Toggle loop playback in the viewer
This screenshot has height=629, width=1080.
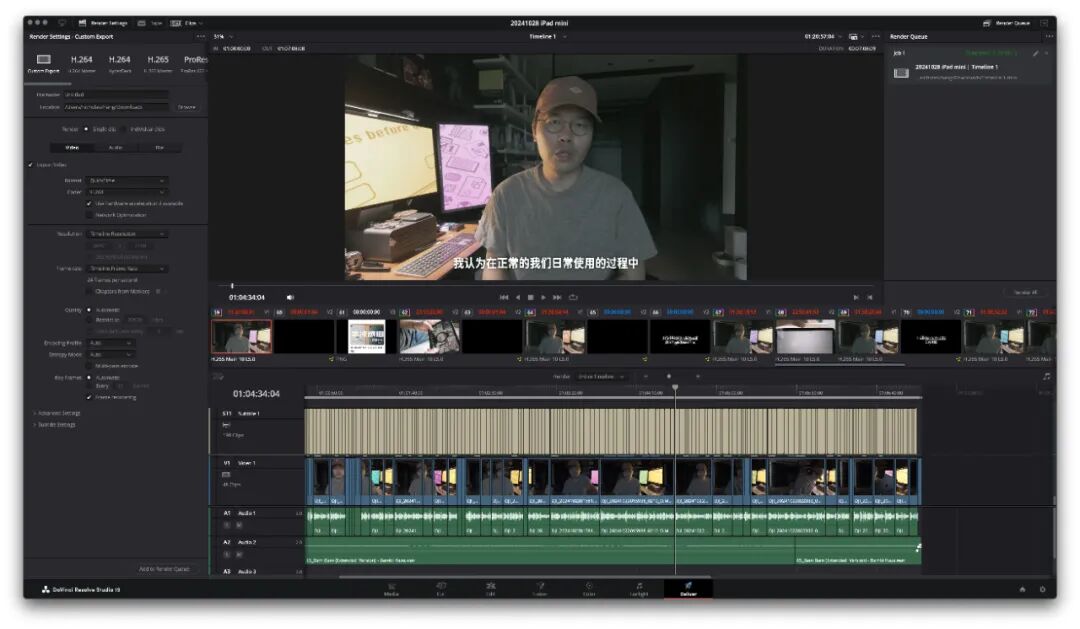573,298
